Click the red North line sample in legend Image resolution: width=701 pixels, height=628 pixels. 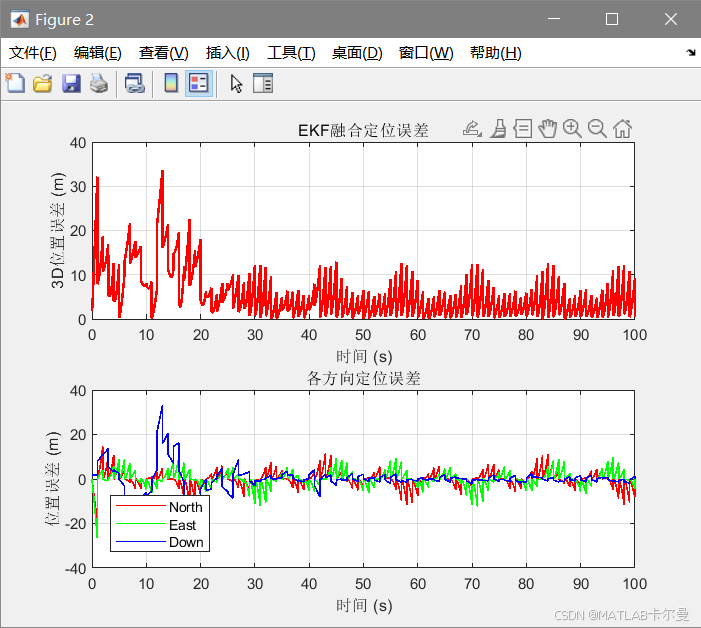[x=140, y=506]
